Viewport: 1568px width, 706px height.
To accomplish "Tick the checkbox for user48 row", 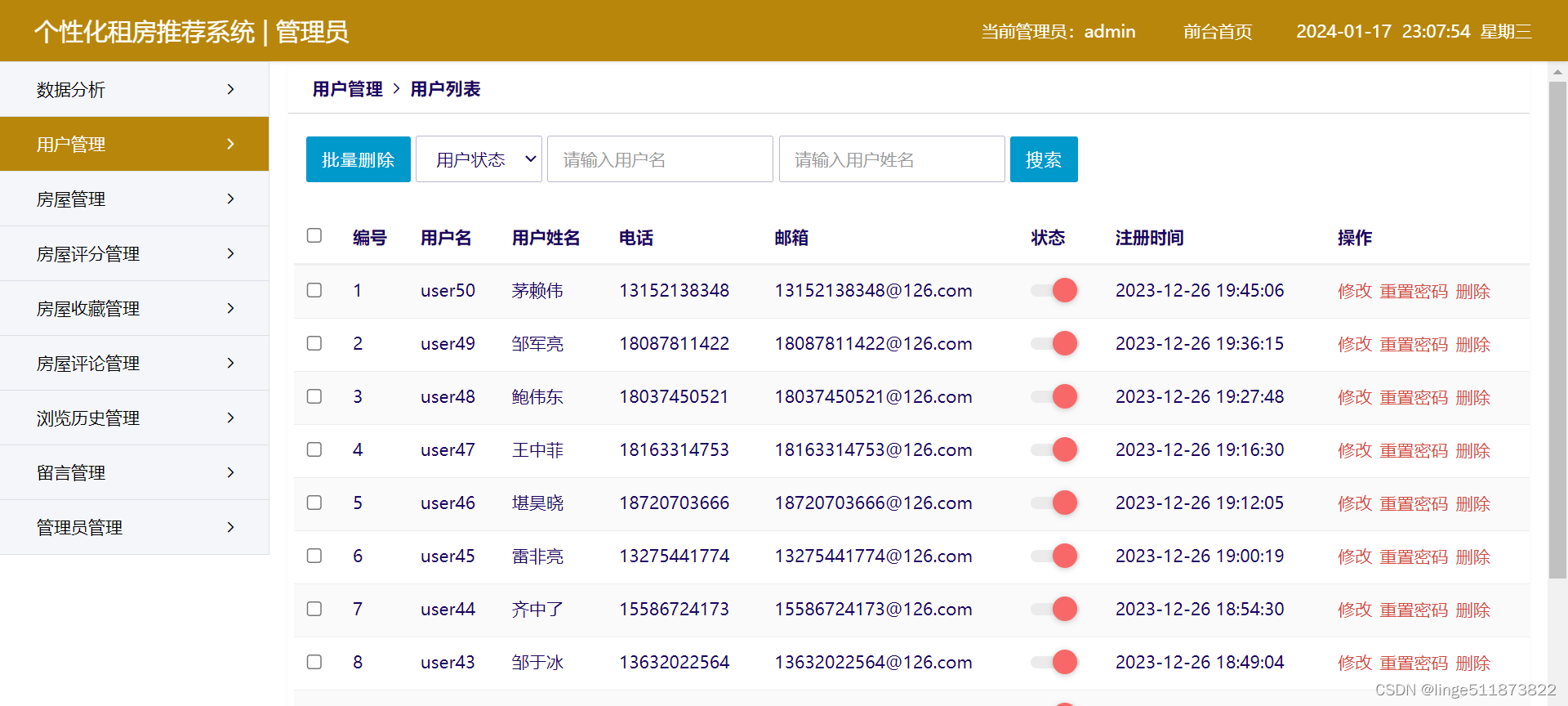I will pos(314,396).
